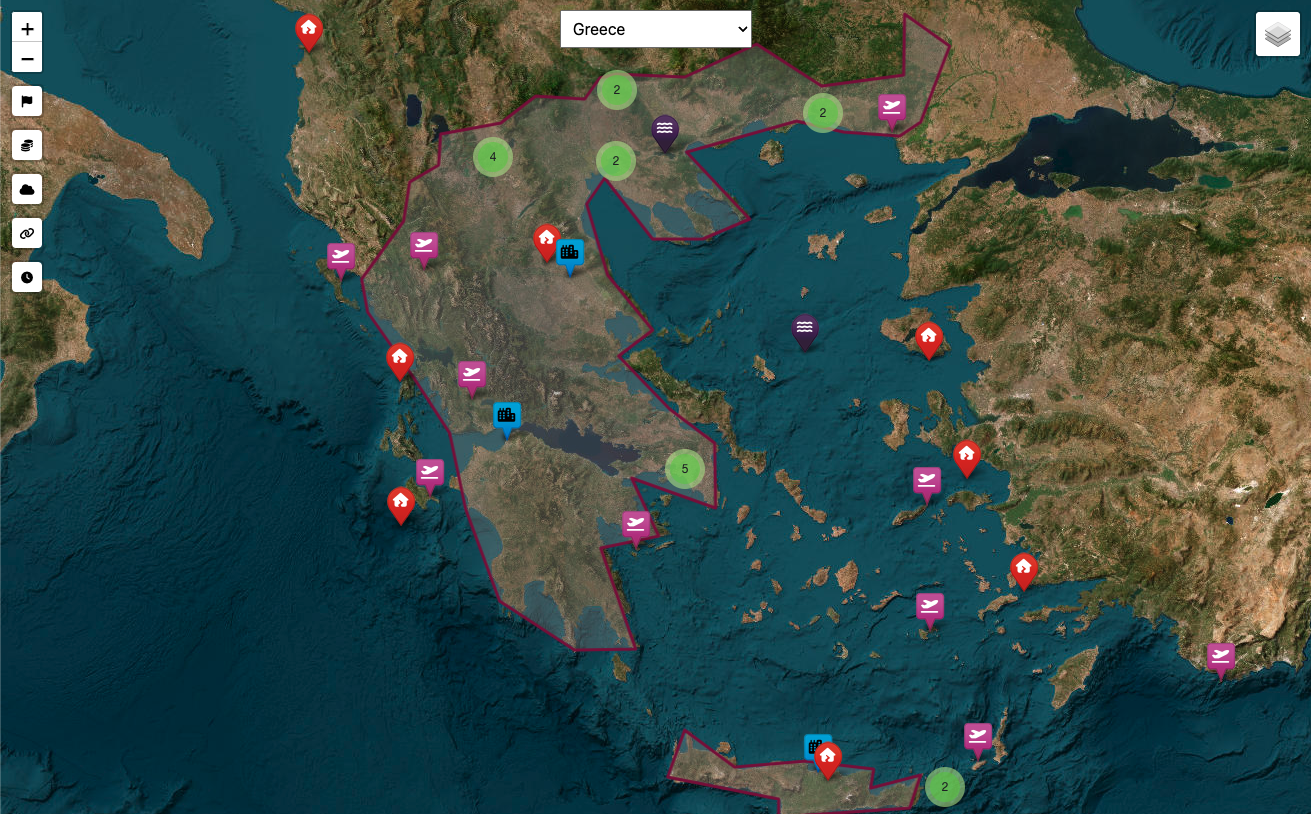Select the airport marker southwest of the Kos home marker
Image resolution: width=1311 pixels, height=814 pixels.
pyautogui.click(x=930, y=608)
